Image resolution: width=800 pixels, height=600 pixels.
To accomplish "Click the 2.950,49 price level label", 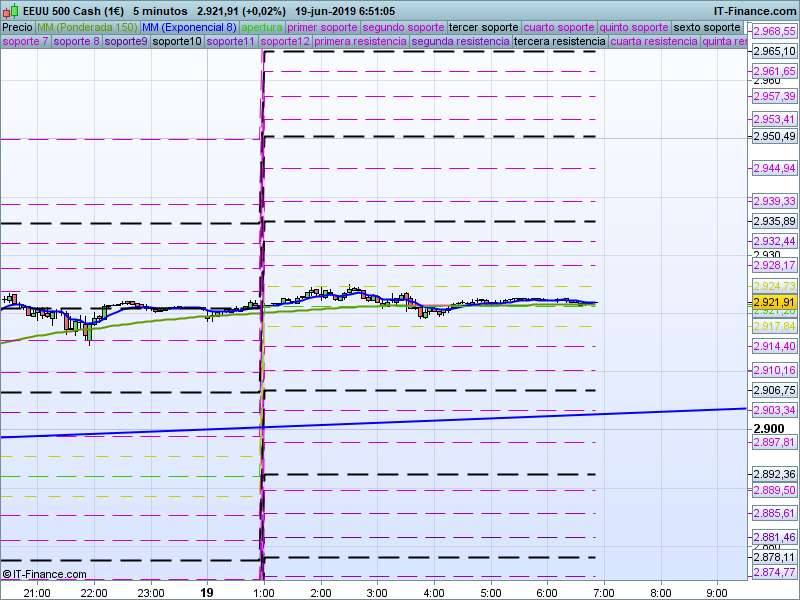I will pos(774,136).
